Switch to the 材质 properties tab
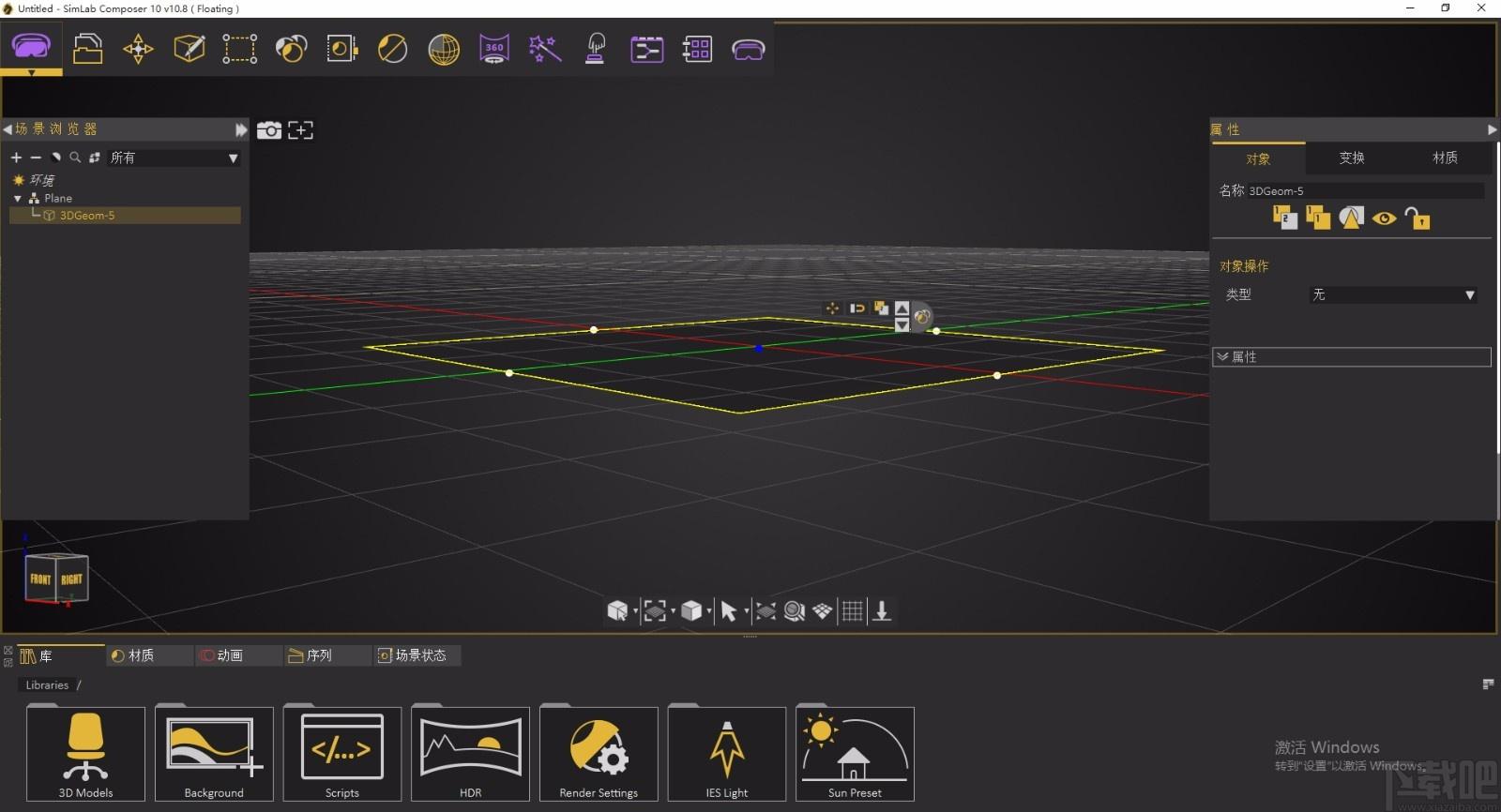 tap(1445, 158)
